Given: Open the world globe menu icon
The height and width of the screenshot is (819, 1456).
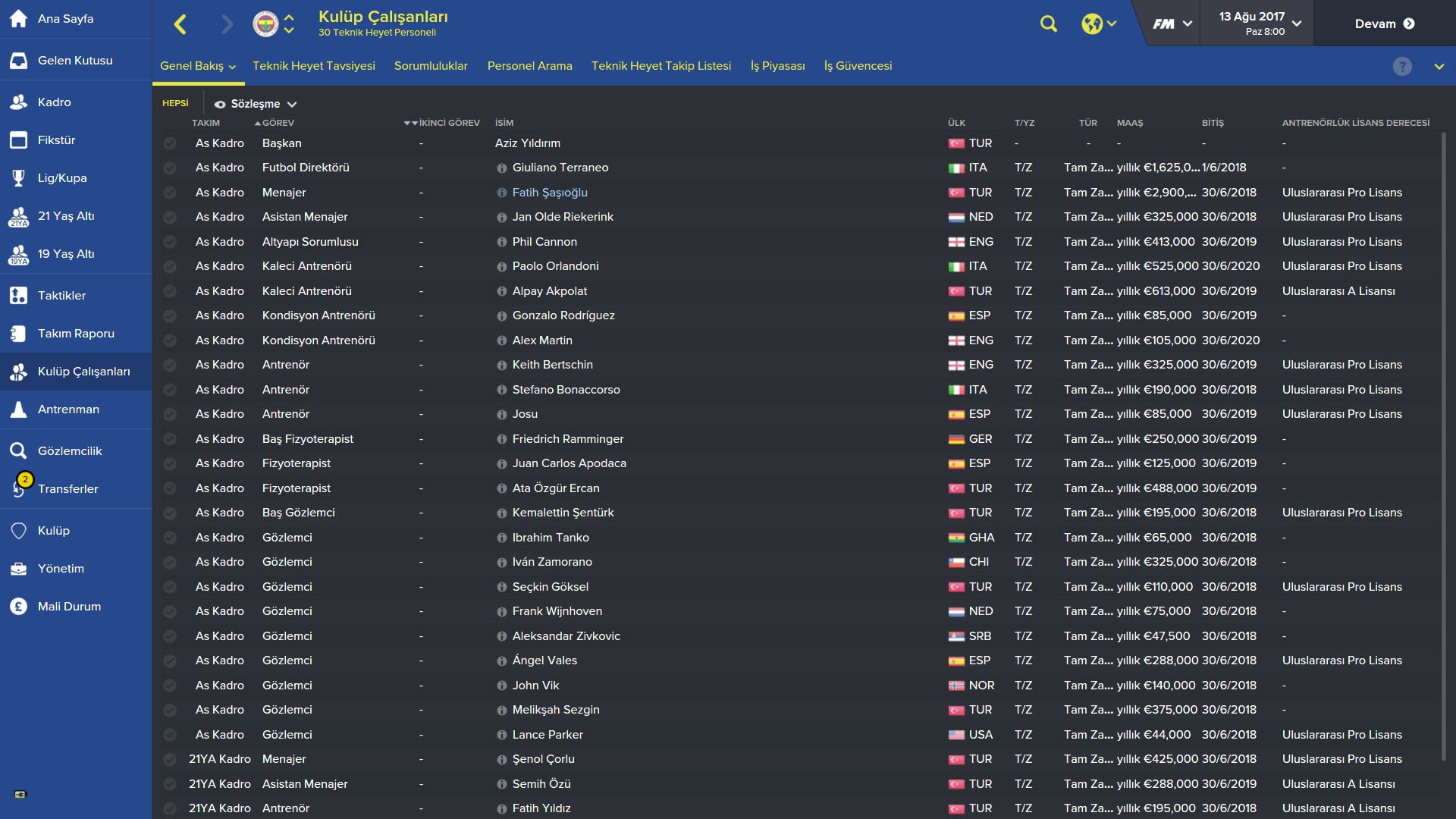Looking at the screenshot, I should tap(1099, 24).
